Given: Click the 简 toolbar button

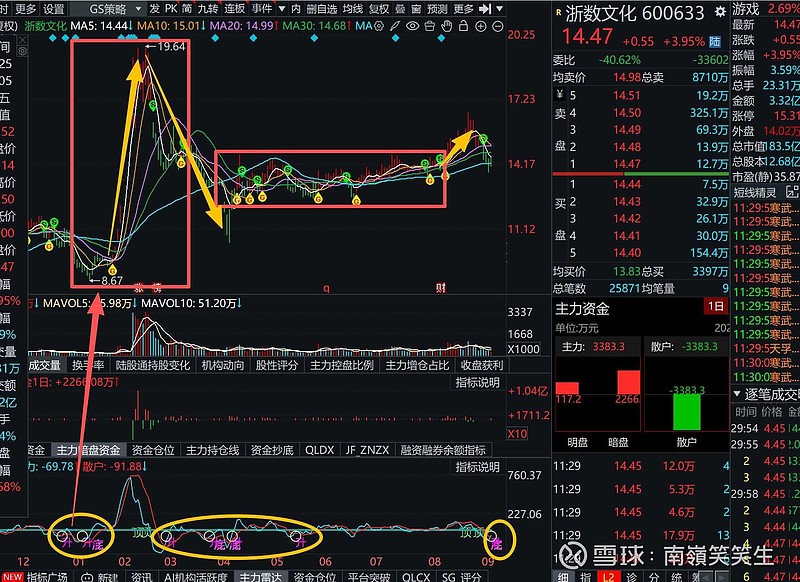Looking at the screenshot, I should 186,9.
